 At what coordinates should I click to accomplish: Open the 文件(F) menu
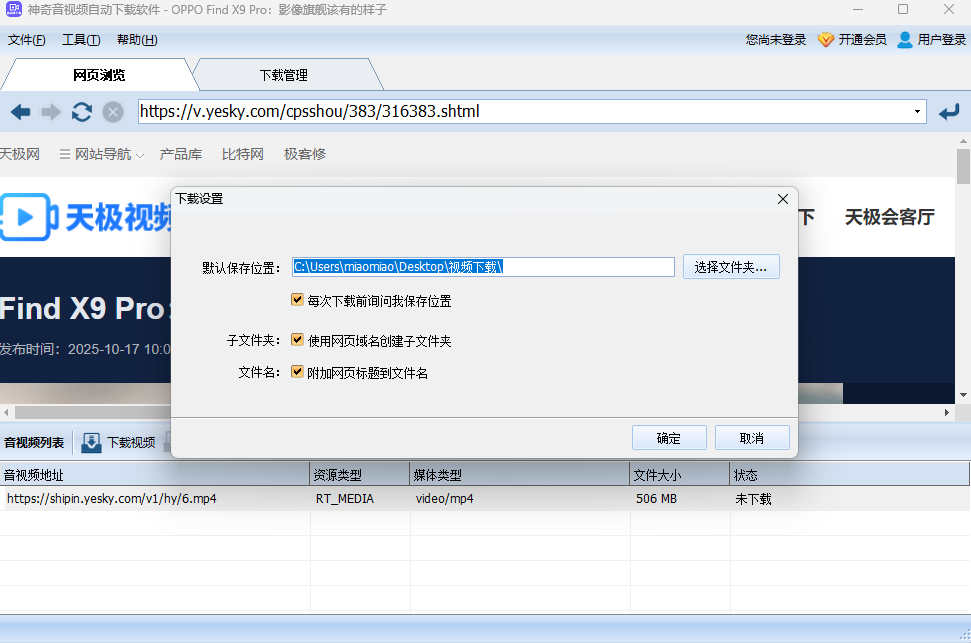coord(27,40)
